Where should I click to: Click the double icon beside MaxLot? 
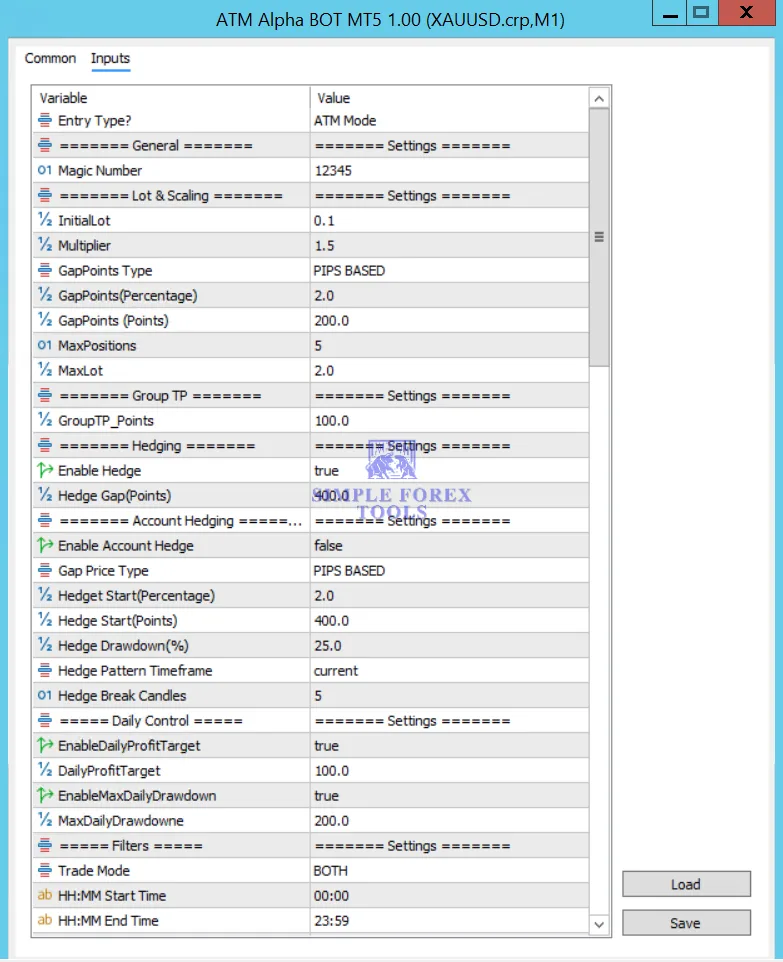(x=45, y=370)
